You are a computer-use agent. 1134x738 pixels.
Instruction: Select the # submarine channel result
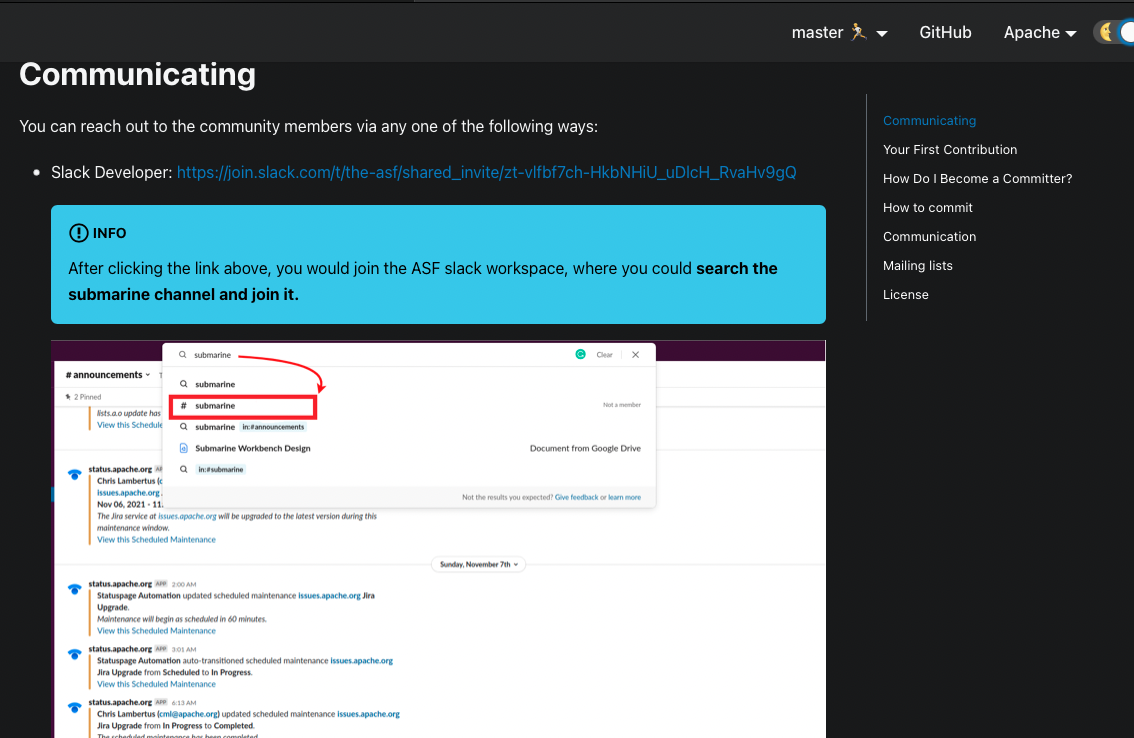coord(243,406)
